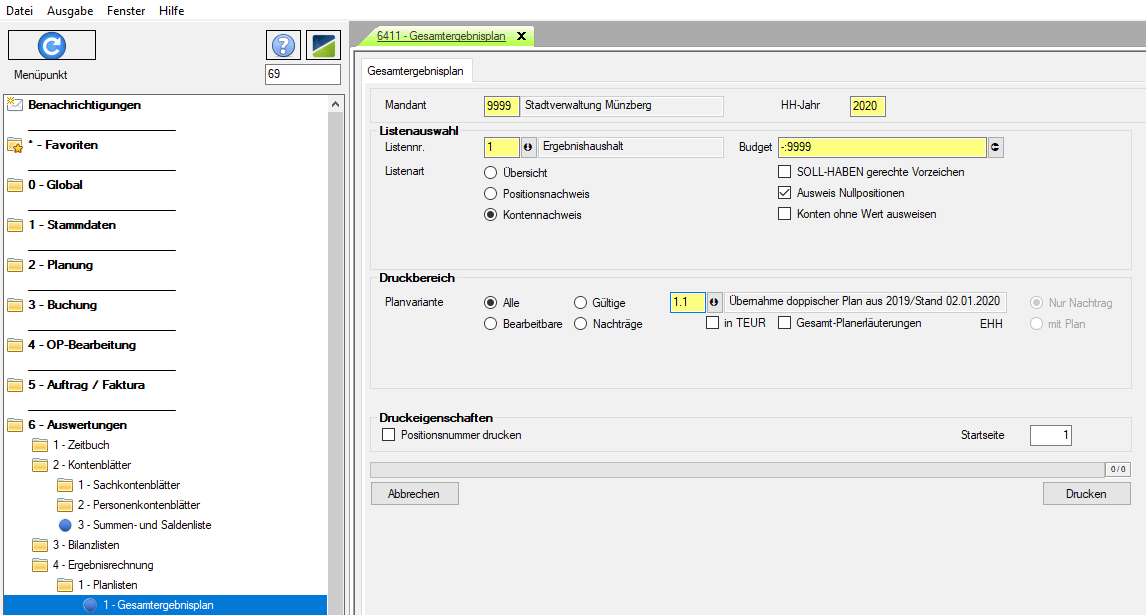Image resolution: width=1146 pixels, height=615 pixels.
Task: Click the Drucken button
Action: [1086, 494]
